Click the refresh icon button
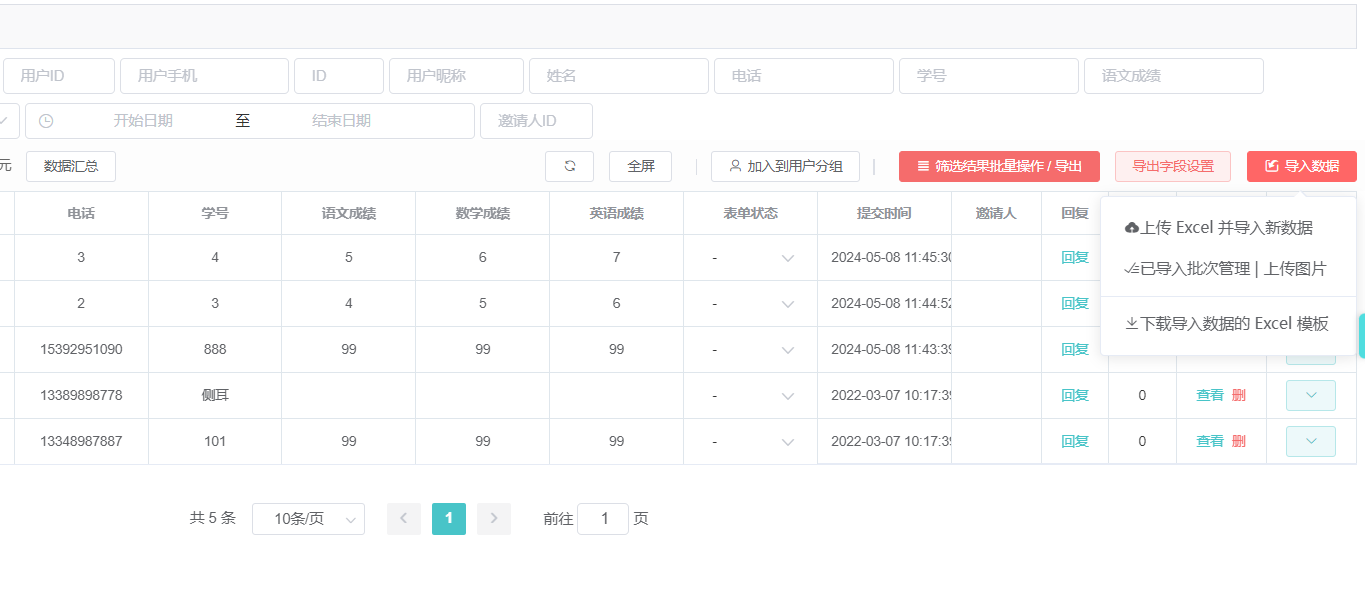Screen dimensions: 1365x607 tap(569, 166)
